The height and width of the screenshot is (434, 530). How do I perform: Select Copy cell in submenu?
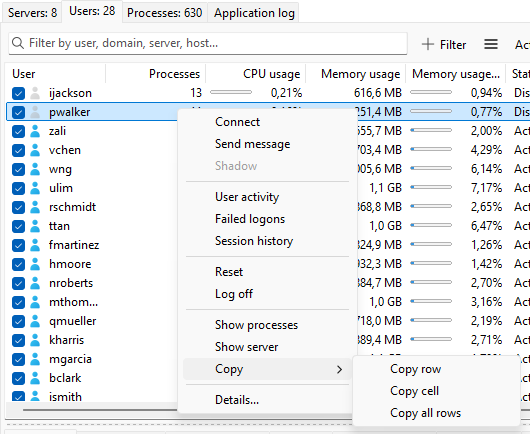[x=414, y=391]
